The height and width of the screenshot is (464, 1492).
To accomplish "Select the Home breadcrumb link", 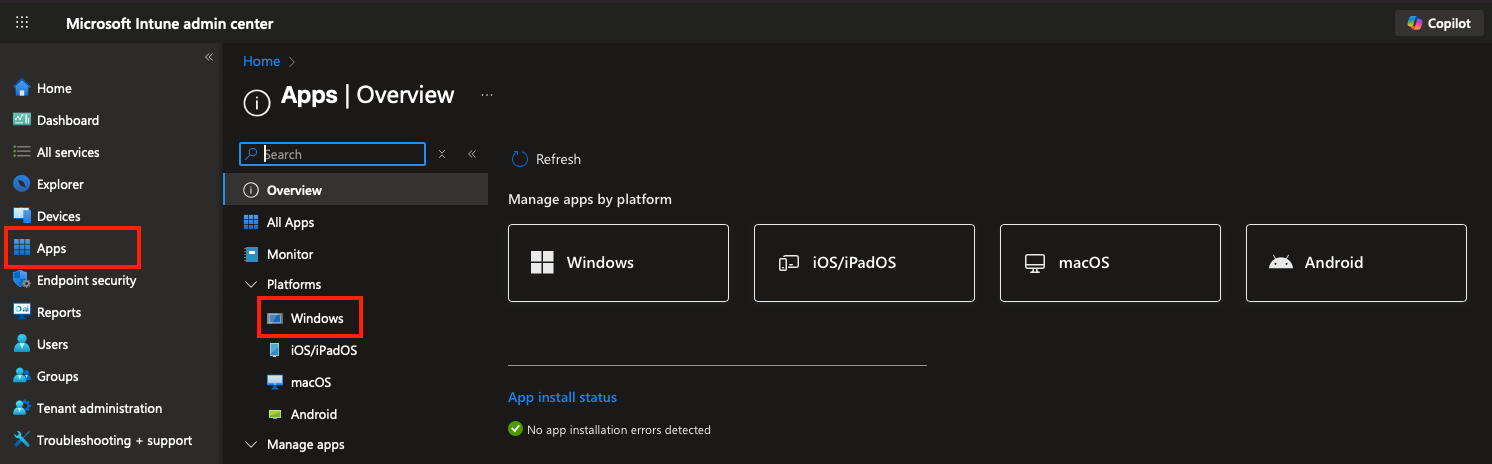I will pos(261,61).
